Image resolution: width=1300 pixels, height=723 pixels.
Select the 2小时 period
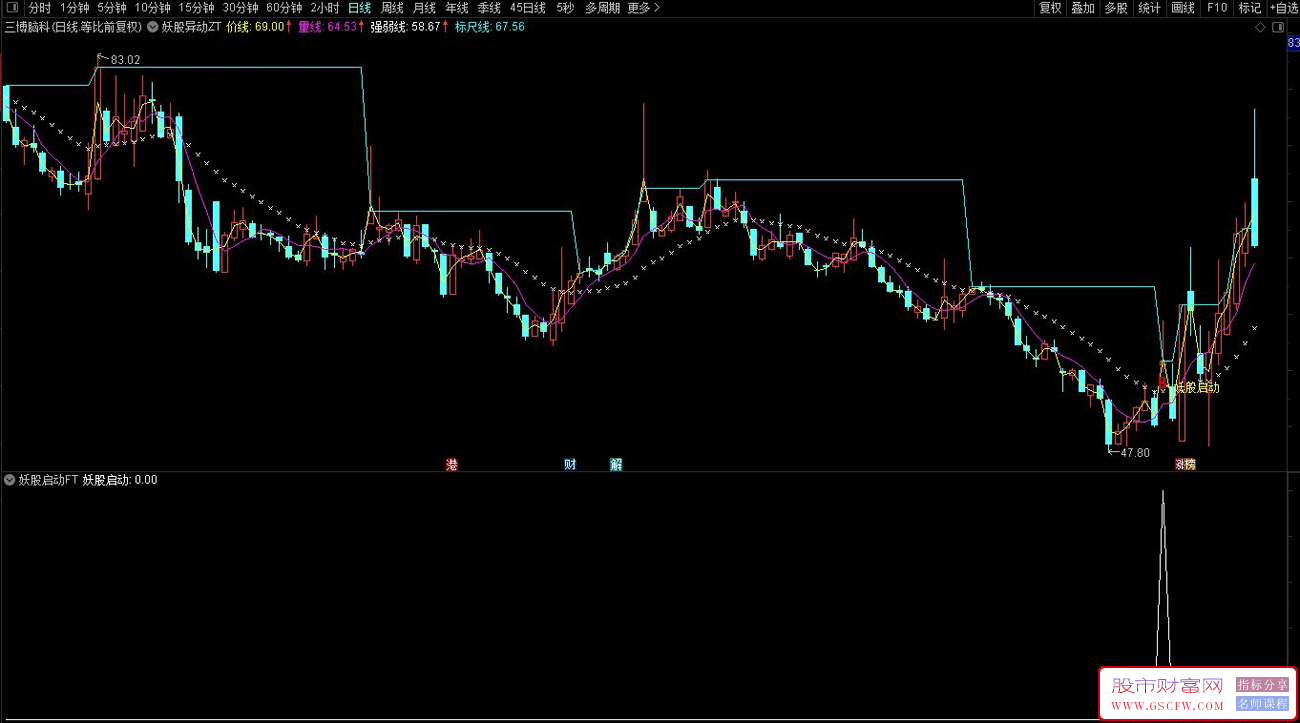[x=325, y=8]
